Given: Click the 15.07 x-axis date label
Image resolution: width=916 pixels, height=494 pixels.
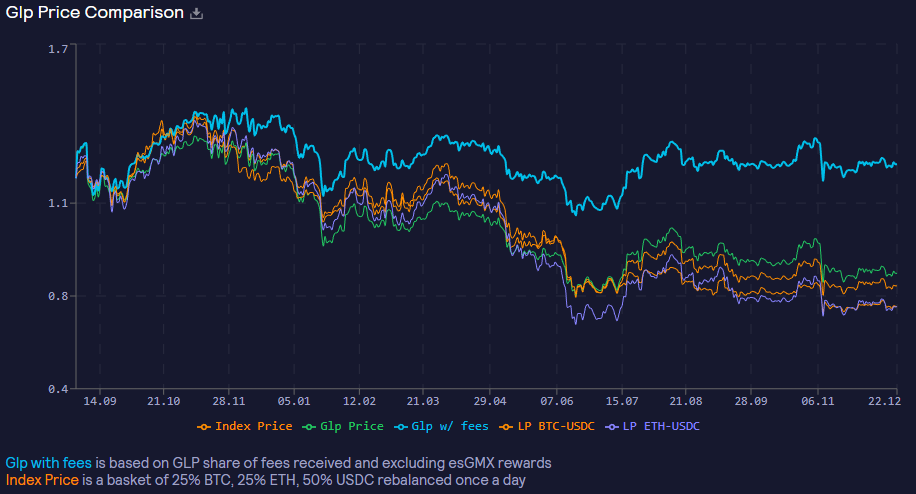Looking at the screenshot, I should click(x=622, y=401).
